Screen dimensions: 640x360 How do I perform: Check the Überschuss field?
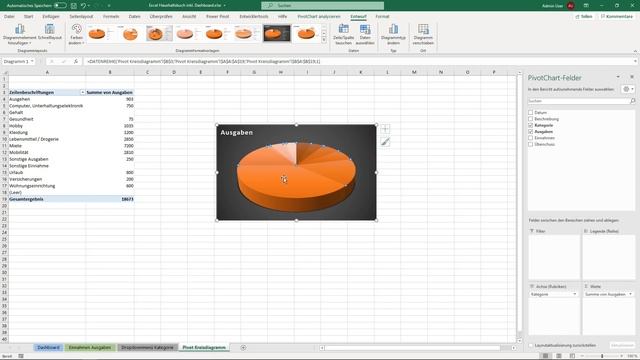coord(531,144)
